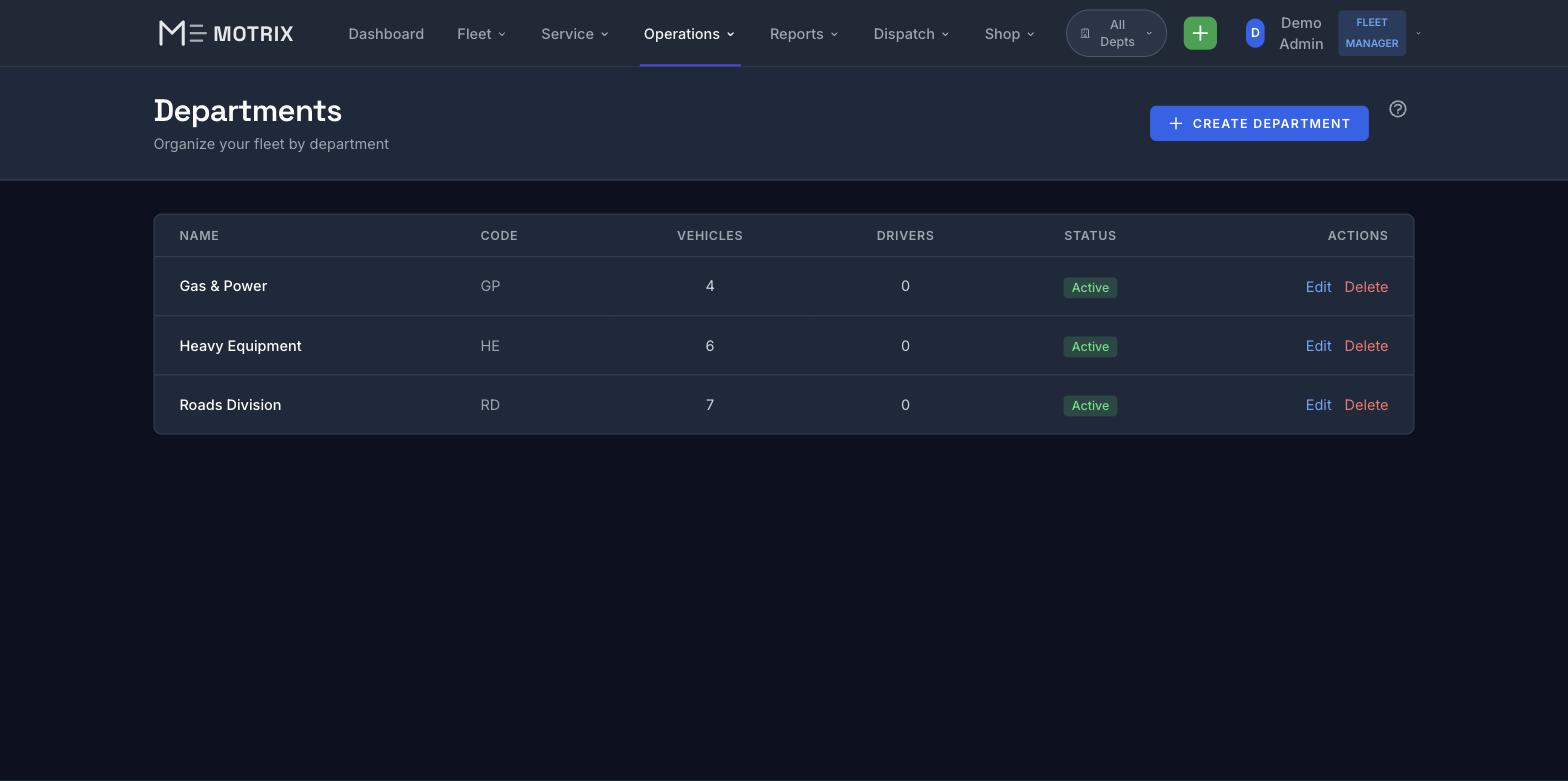The image size is (1568, 781).
Task: Click drivers count 0 for Gas & Power
Action: point(905,286)
